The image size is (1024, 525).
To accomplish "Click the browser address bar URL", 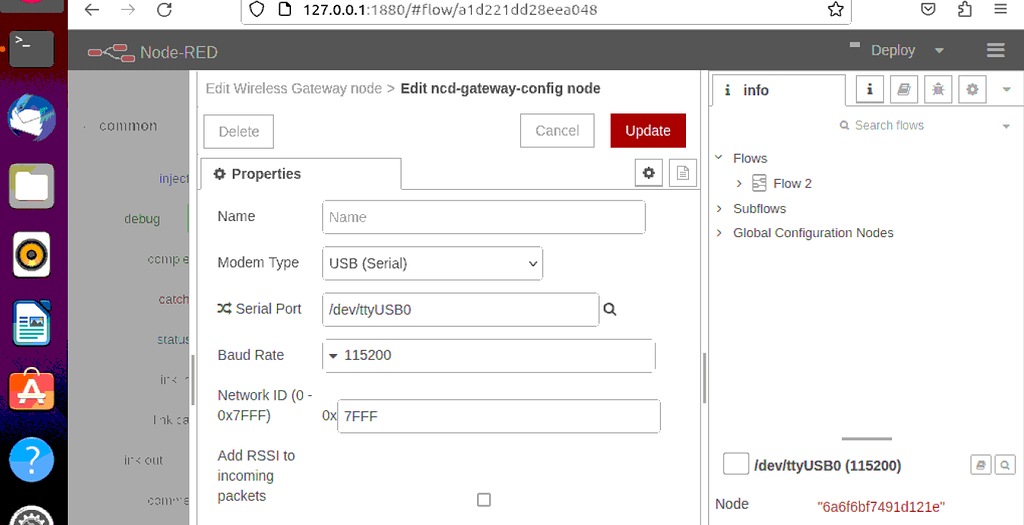I will (x=448, y=10).
